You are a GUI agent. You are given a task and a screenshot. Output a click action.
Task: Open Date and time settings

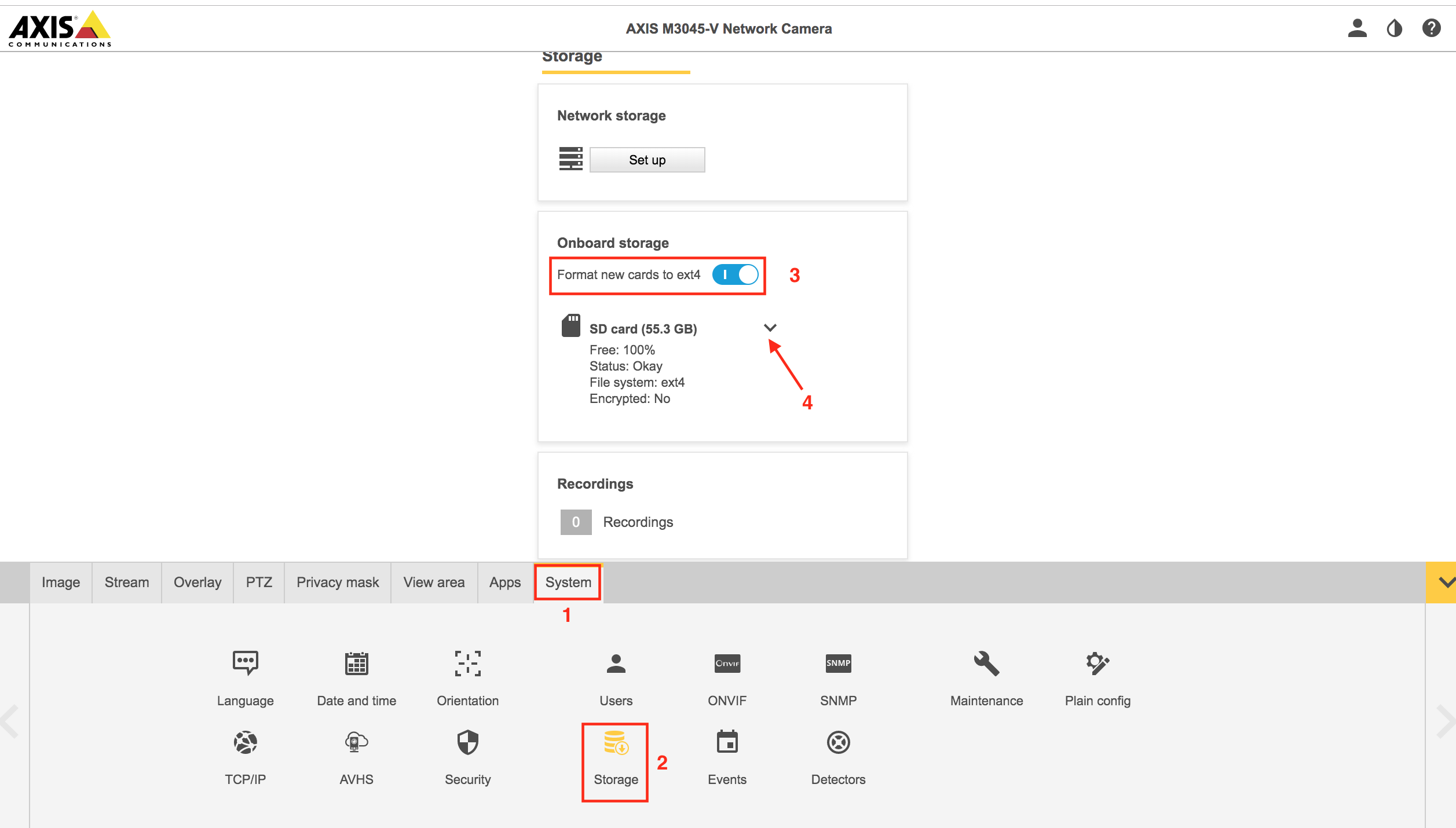357,663
